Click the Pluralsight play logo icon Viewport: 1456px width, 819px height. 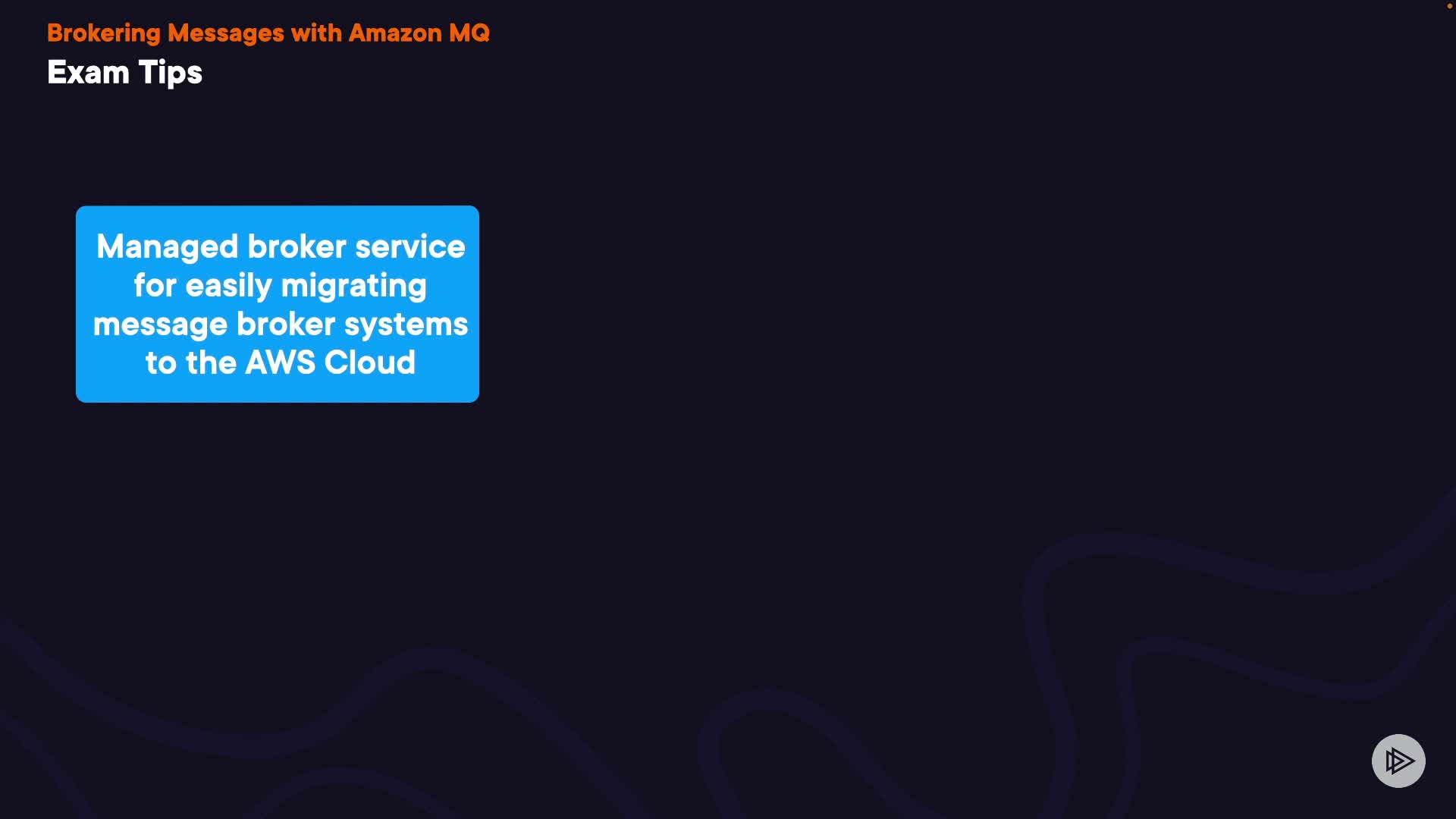[x=1398, y=761]
